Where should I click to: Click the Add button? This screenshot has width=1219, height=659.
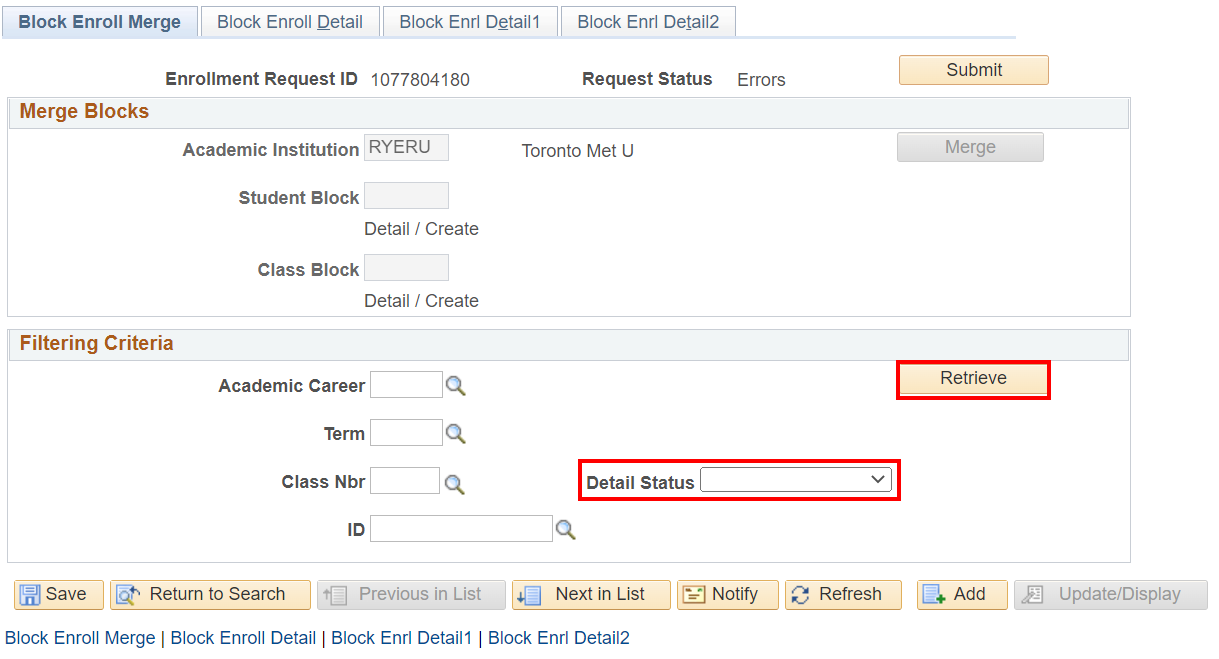(956, 594)
